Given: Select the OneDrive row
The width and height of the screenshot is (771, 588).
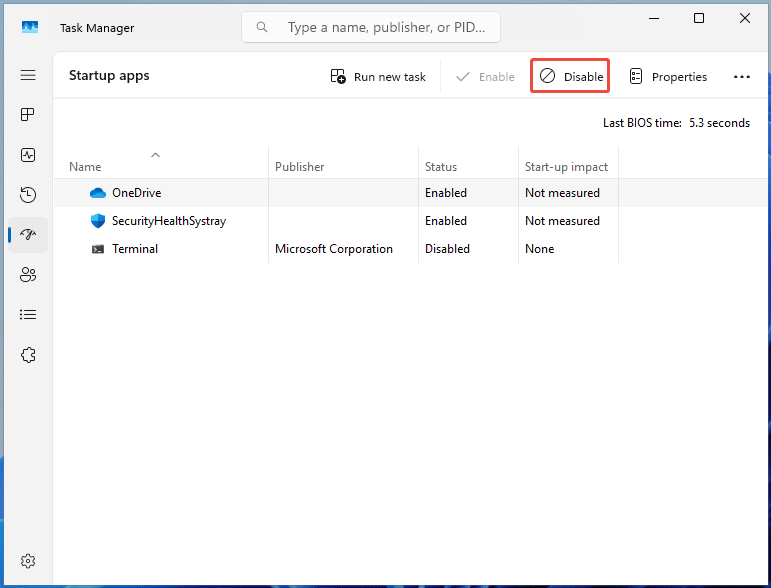Looking at the screenshot, I should (x=412, y=193).
